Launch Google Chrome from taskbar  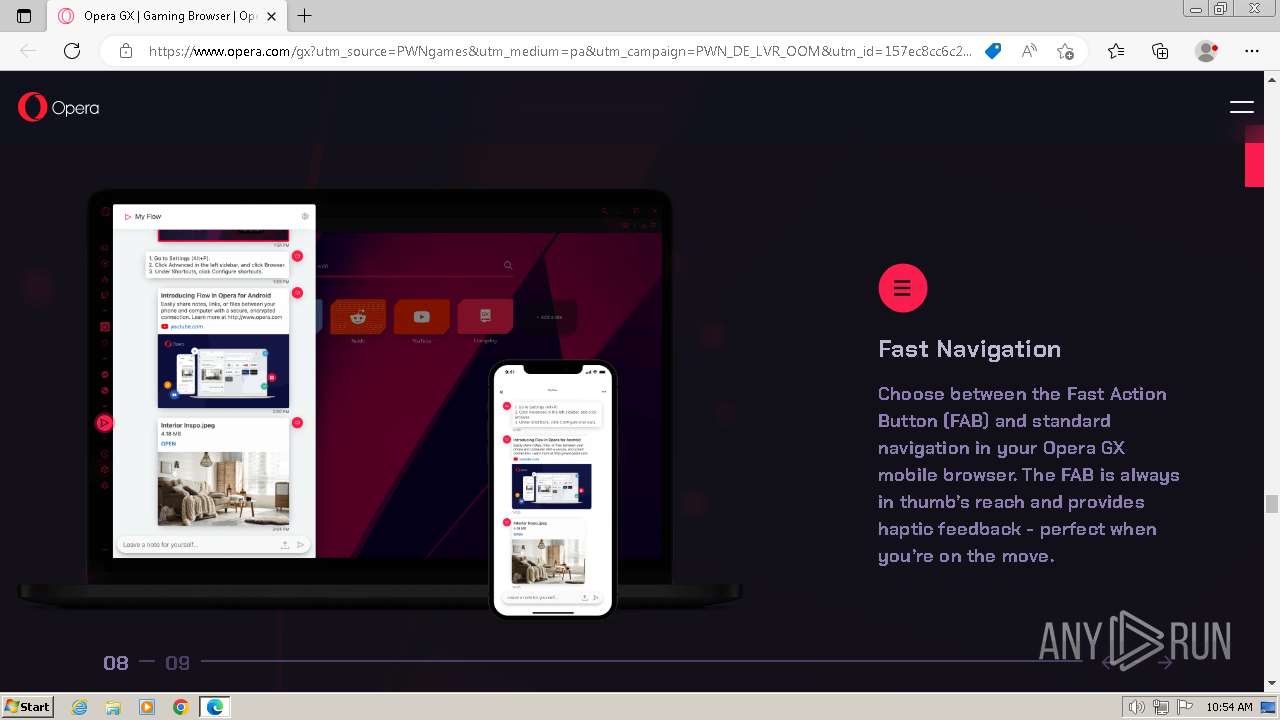(x=180, y=707)
